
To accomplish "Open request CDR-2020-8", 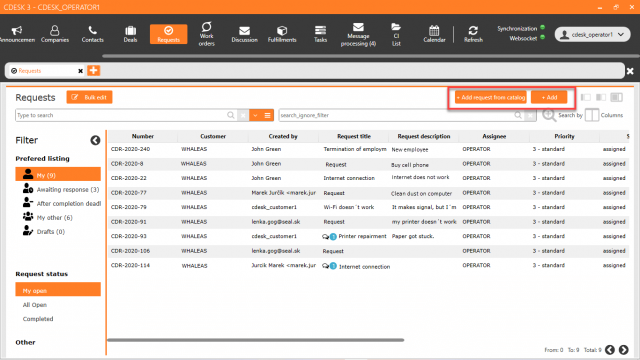I will click(369, 164).
